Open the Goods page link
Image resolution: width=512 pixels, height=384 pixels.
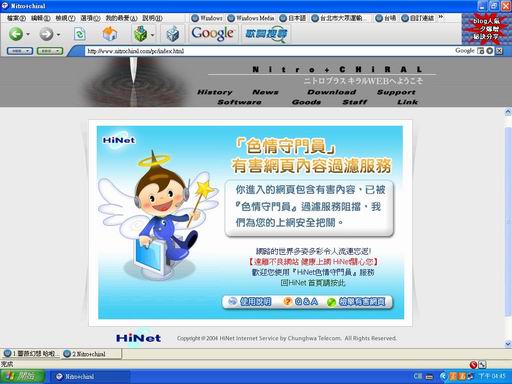(x=306, y=102)
